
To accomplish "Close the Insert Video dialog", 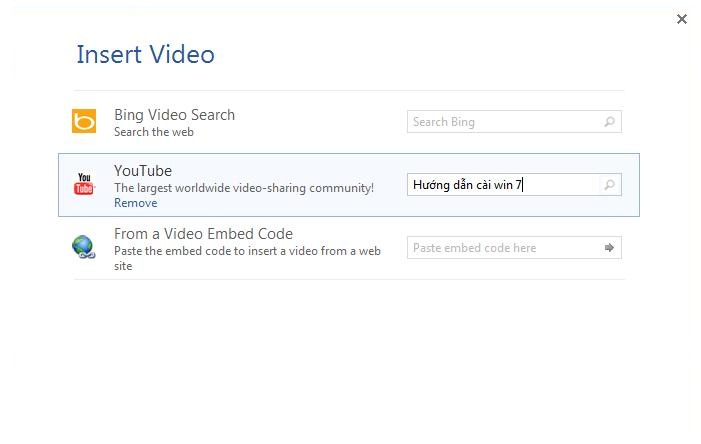I will click(682, 19).
